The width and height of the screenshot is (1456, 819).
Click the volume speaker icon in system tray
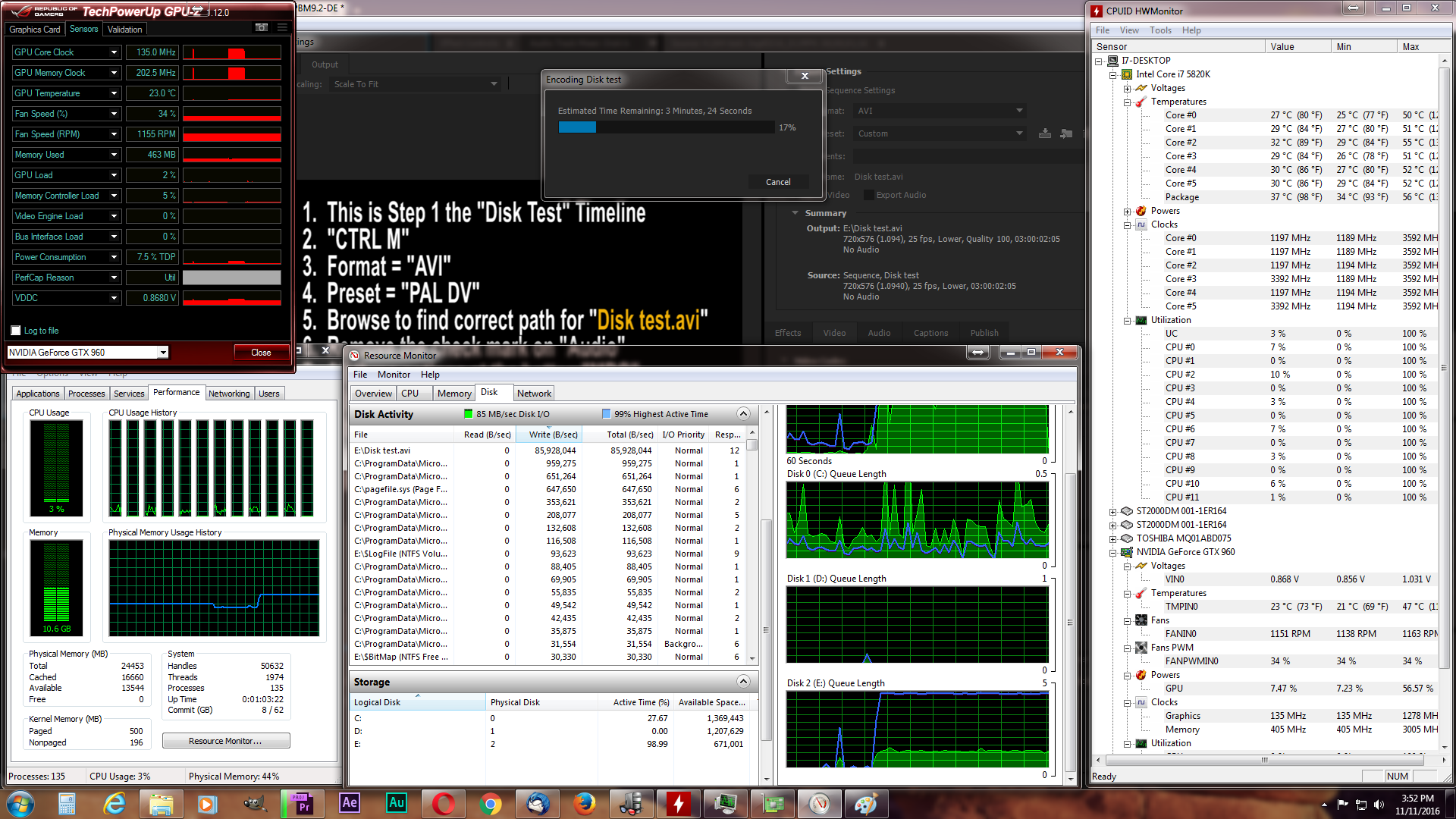click(1379, 805)
